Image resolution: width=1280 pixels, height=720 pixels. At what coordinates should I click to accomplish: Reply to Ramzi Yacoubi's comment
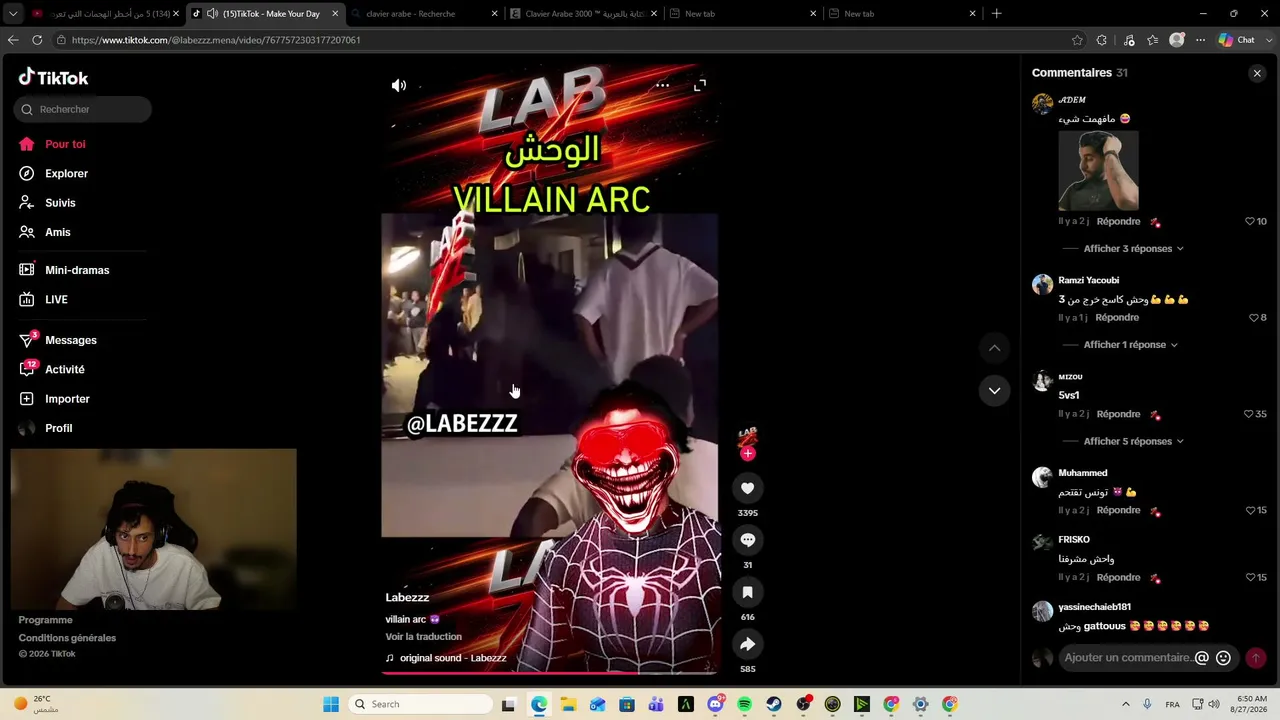(1117, 318)
